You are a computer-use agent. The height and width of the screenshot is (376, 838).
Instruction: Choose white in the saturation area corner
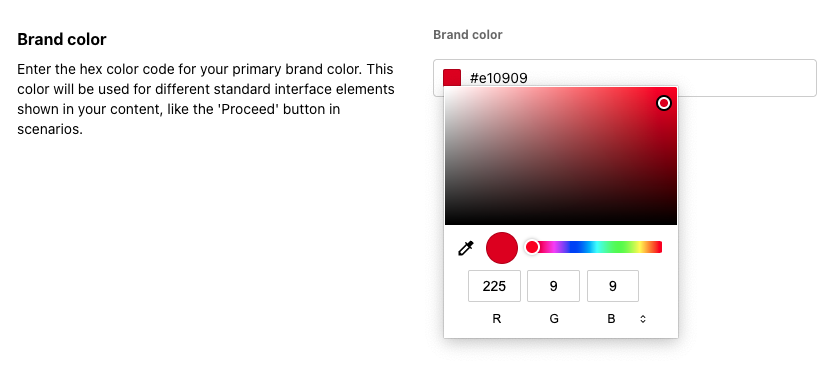(x=447, y=89)
